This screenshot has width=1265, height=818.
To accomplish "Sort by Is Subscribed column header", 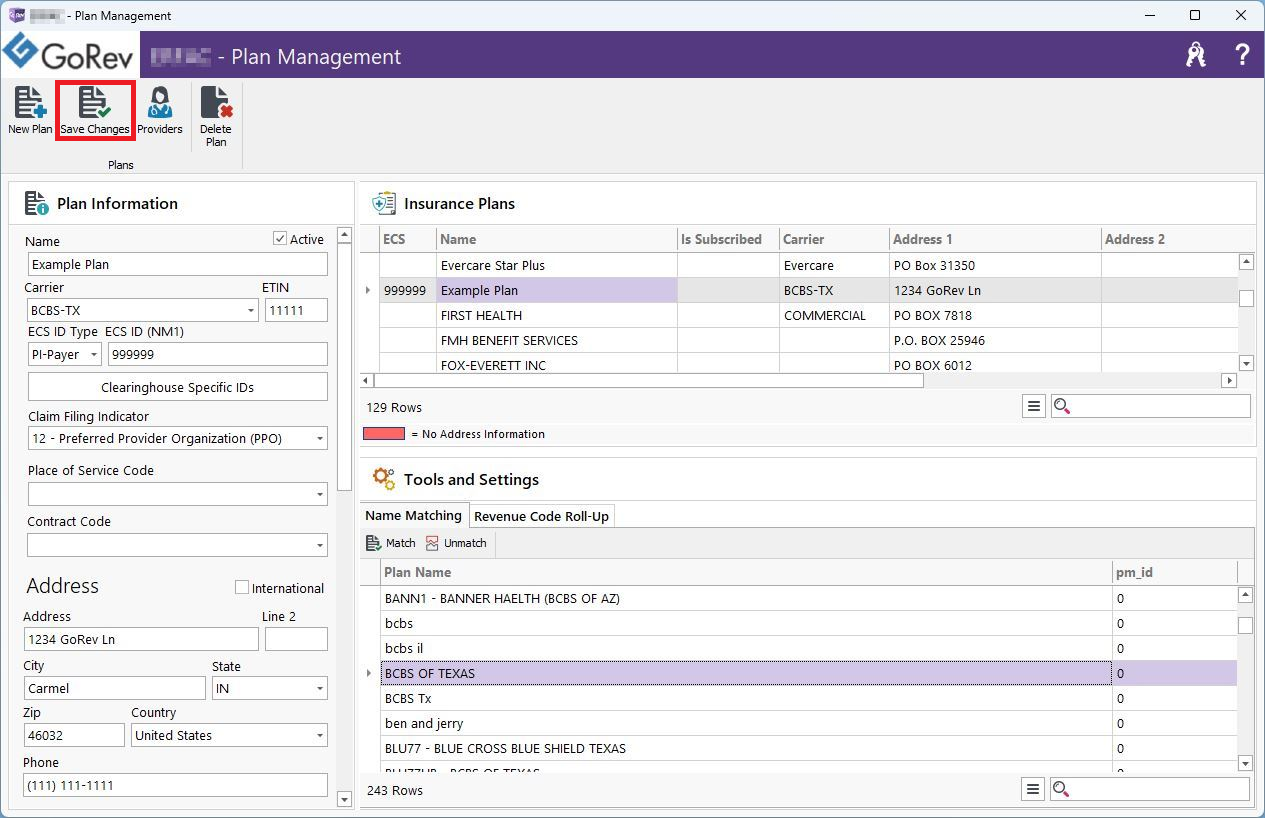I will [728, 239].
